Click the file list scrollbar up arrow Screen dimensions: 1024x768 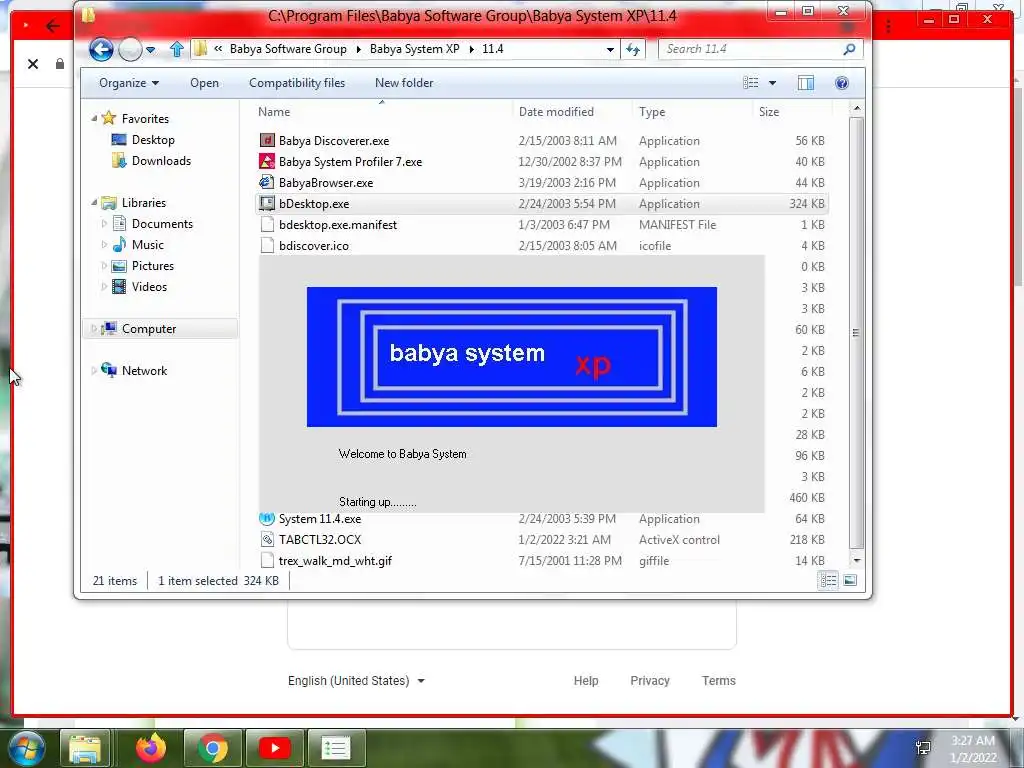[857, 108]
